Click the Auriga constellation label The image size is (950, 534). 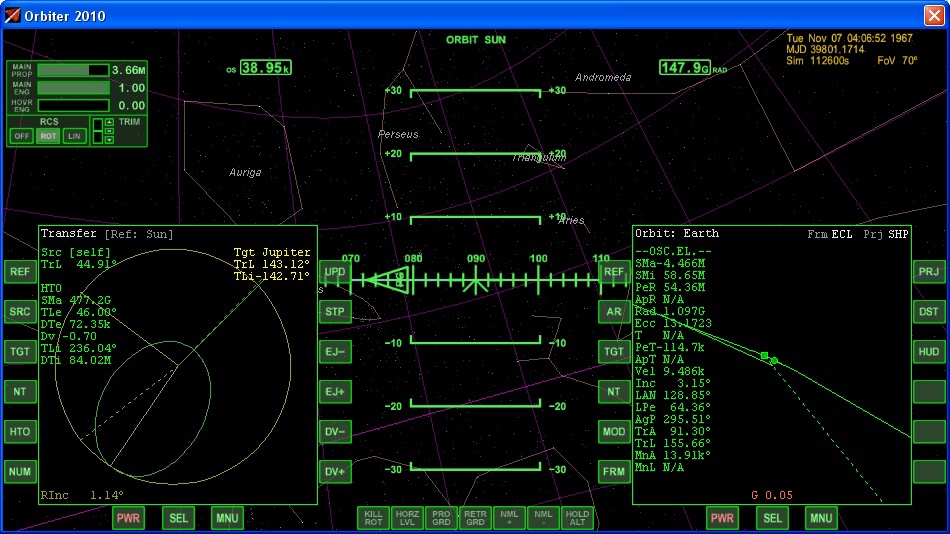pyautogui.click(x=245, y=172)
